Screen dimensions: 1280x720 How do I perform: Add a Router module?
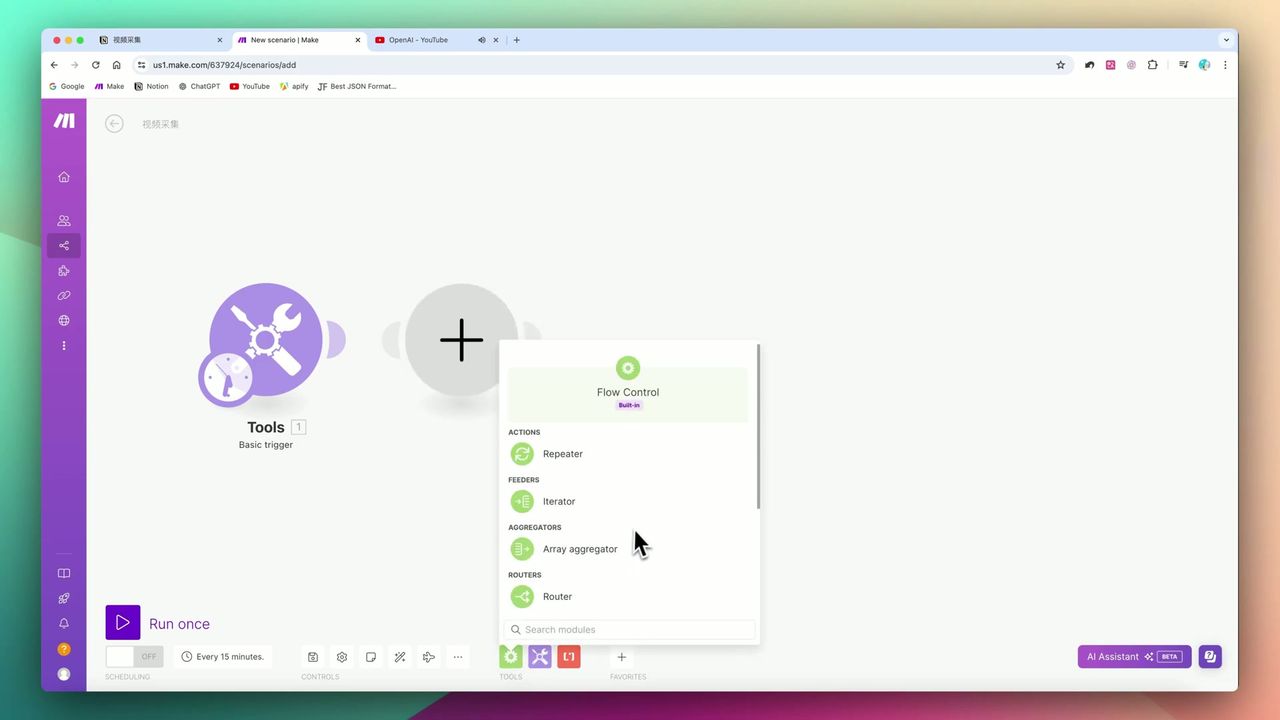pyautogui.click(x=556, y=597)
